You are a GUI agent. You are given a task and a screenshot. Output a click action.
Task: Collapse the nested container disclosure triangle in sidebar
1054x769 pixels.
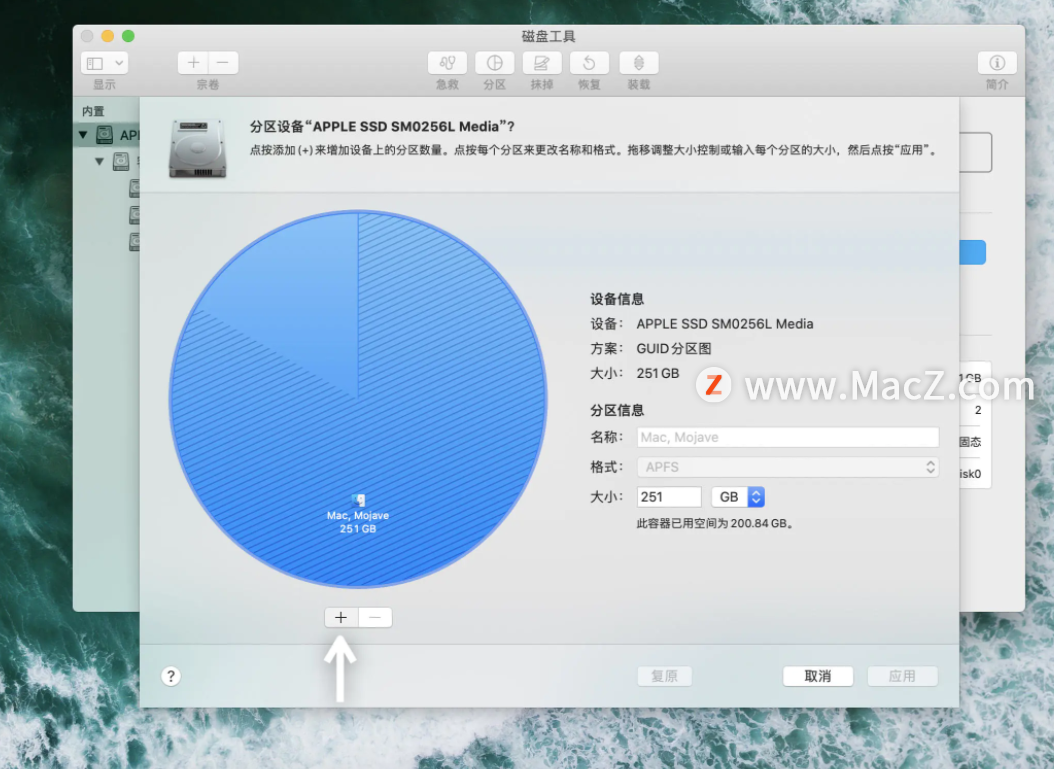click(99, 161)
